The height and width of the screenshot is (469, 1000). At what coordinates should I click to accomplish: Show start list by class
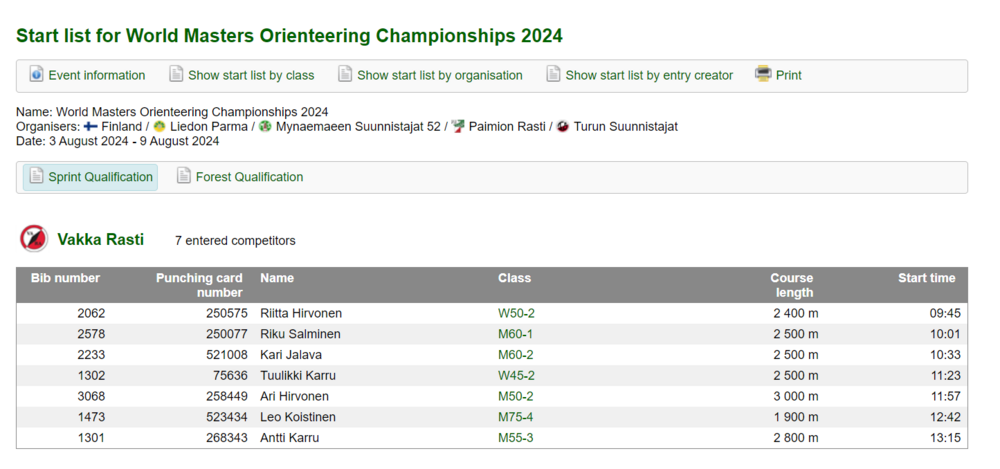pyautogui.click(x=251, y=75)
